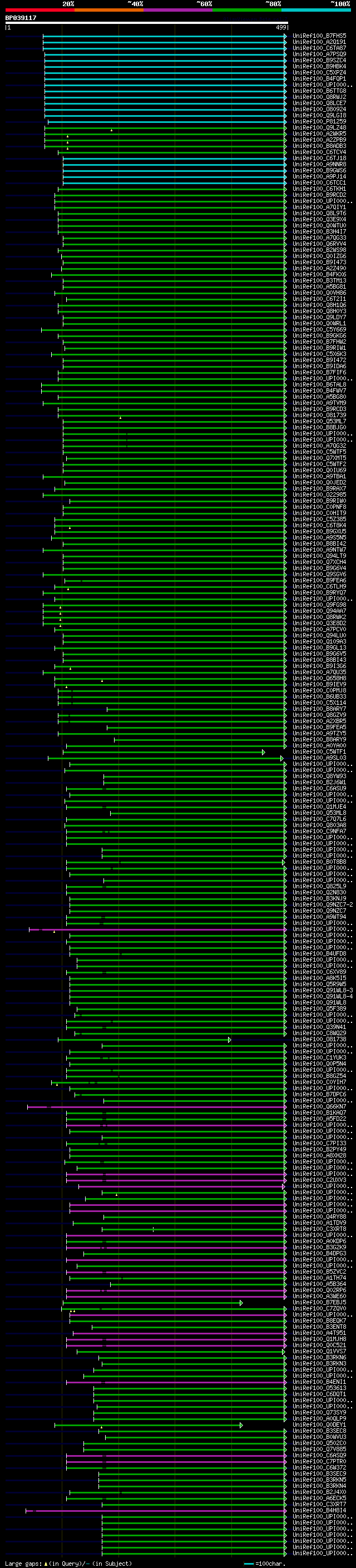Open hit UniRef100_C5XPZ4

[x=319, y=72]
